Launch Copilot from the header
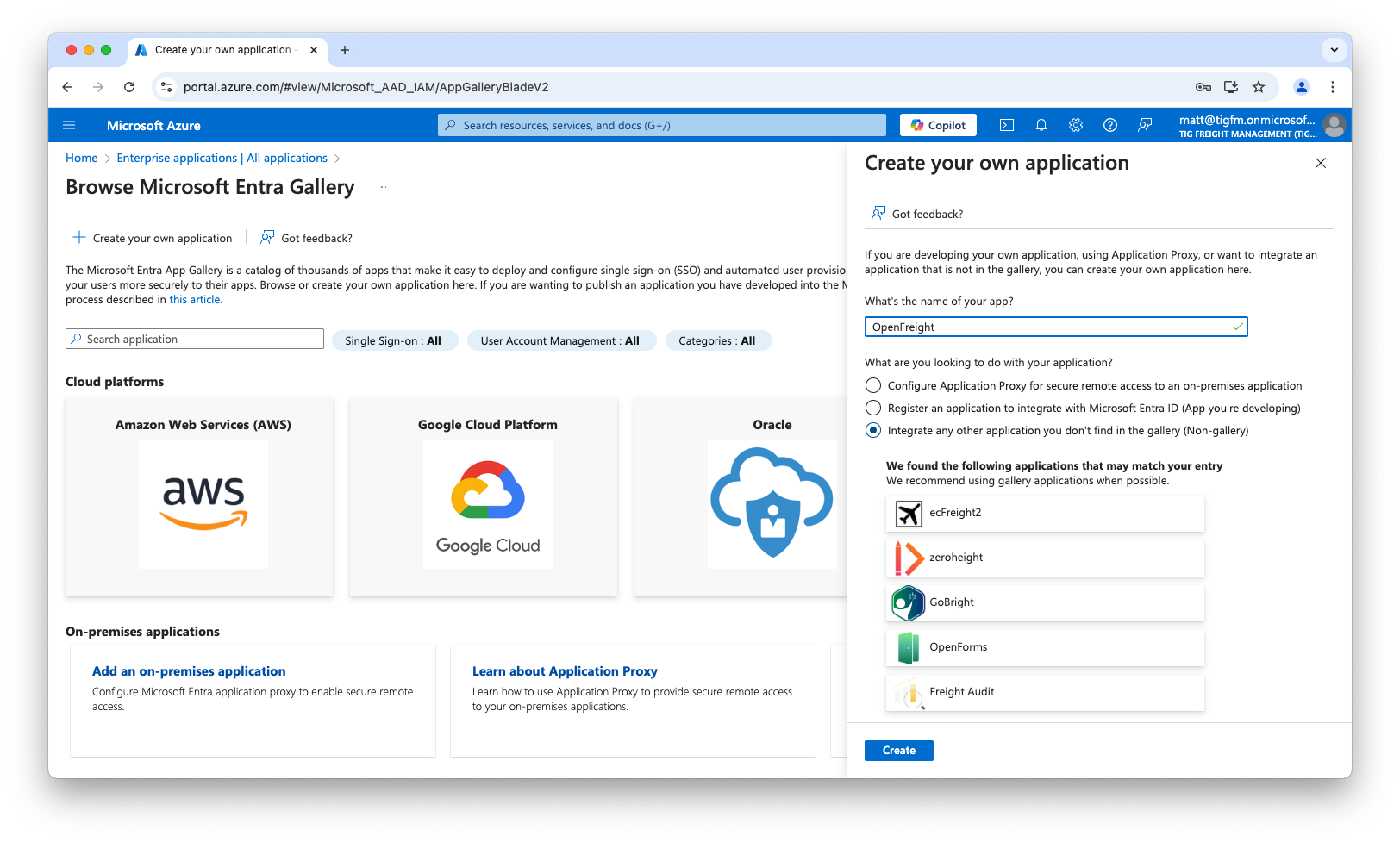Image resolution: width=1400 pixels, height=842 pixels. click(939, 125)
